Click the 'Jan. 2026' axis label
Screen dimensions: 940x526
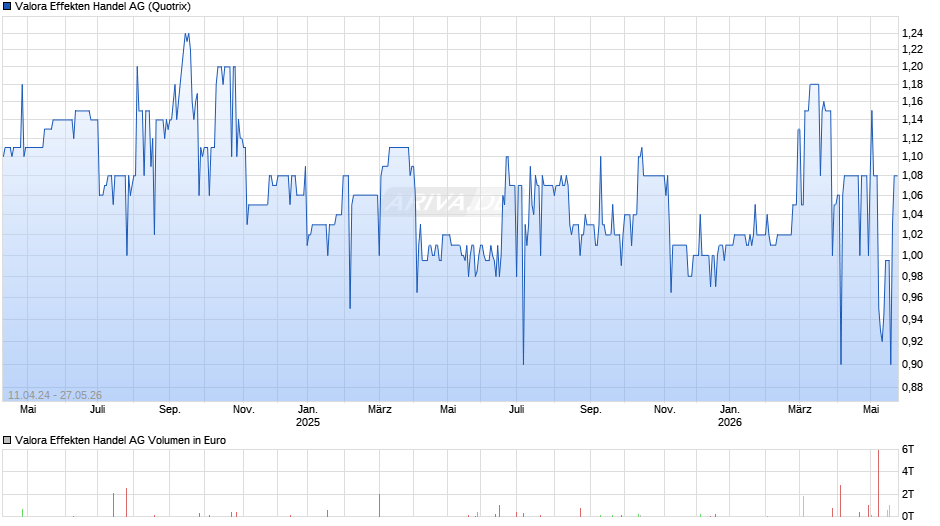pos(730,416)
